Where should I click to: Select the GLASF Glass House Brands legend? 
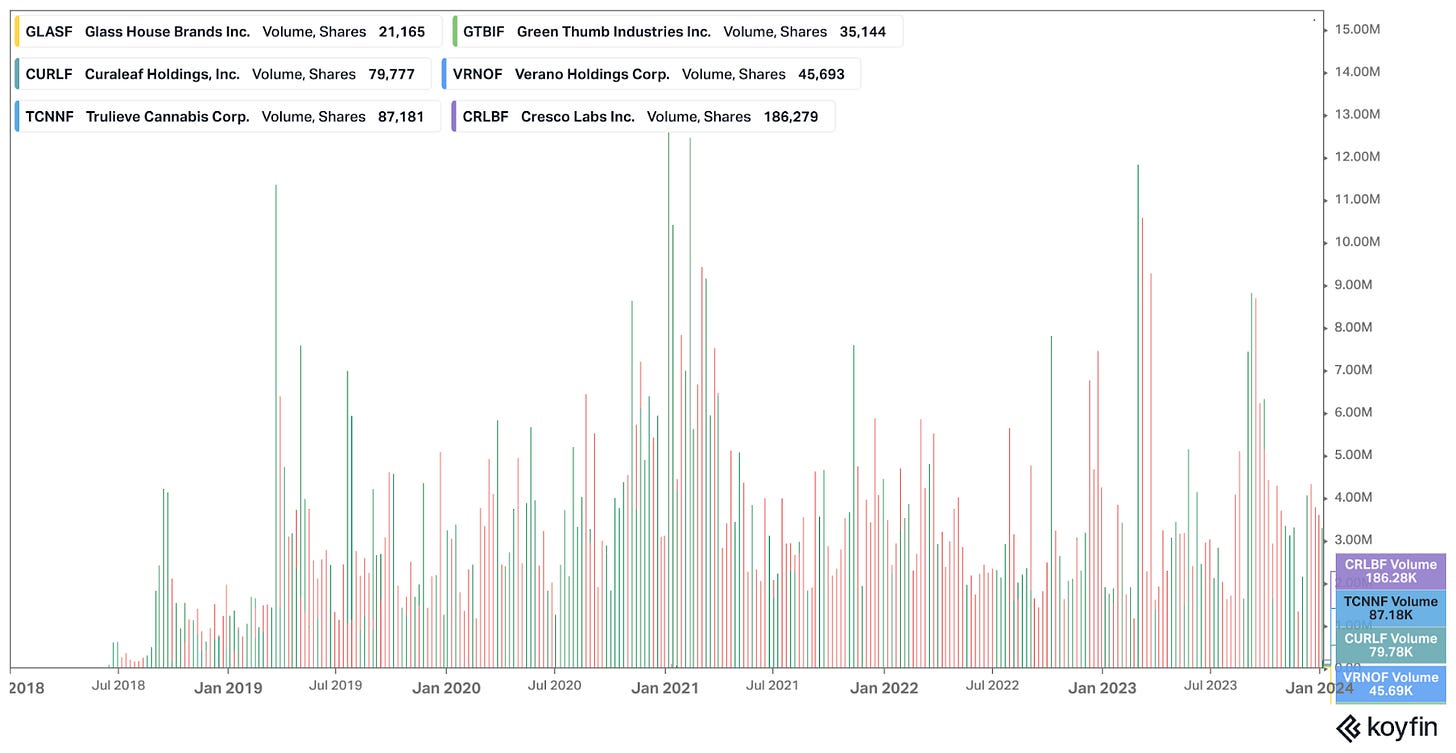pyautogui.click(x=228, y=32)
